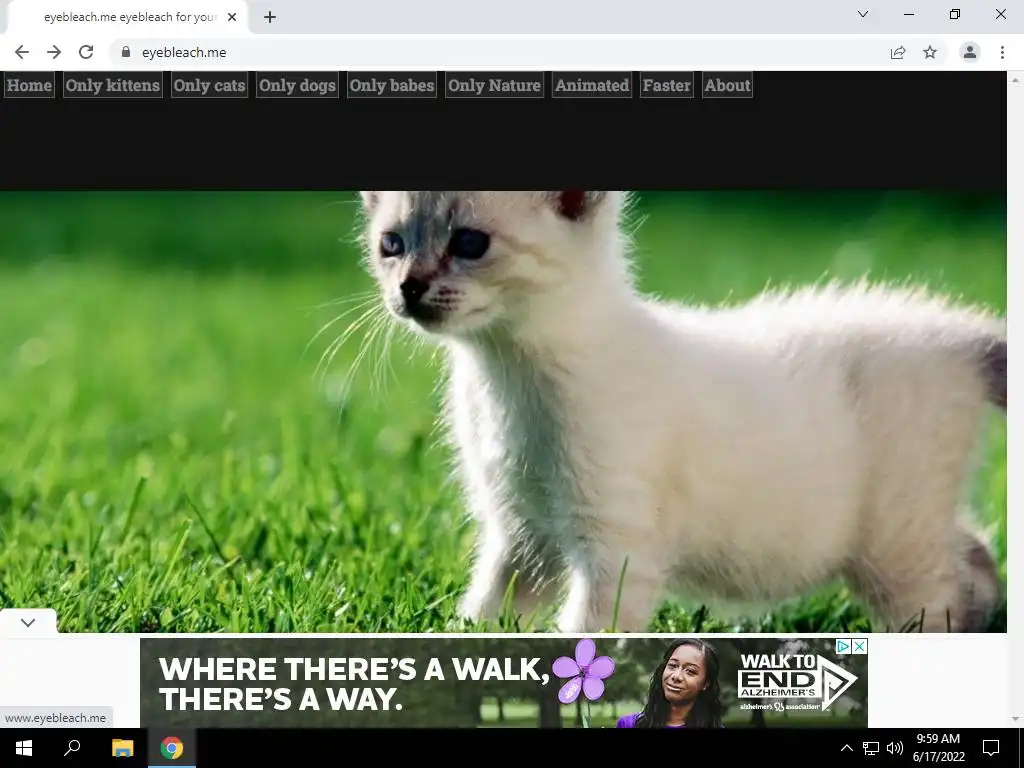Image resolution: width=1024 pixels, height=768 pixels.
Task: Open the AdChoices triangle icon
Action: tap(844, 646)
